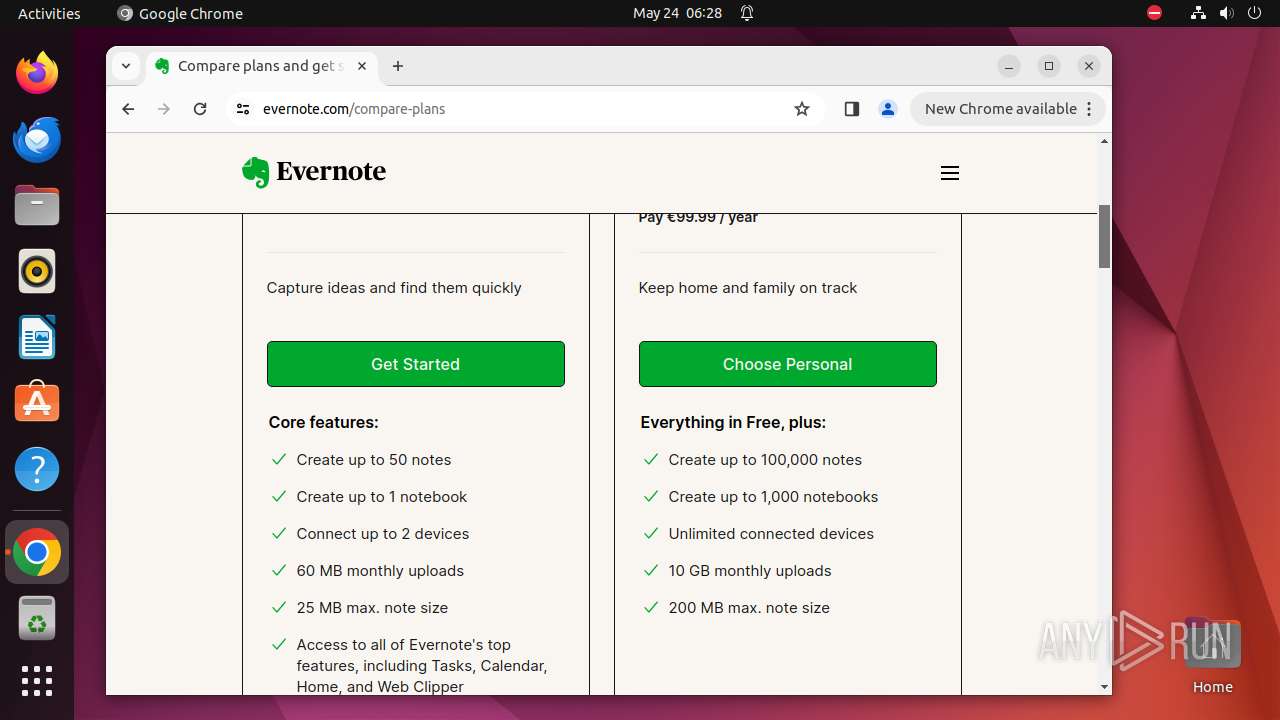The image size is (1280, 720).
Task: Select '25 MB max. note size' text
Action: click(x=372, y=608)
